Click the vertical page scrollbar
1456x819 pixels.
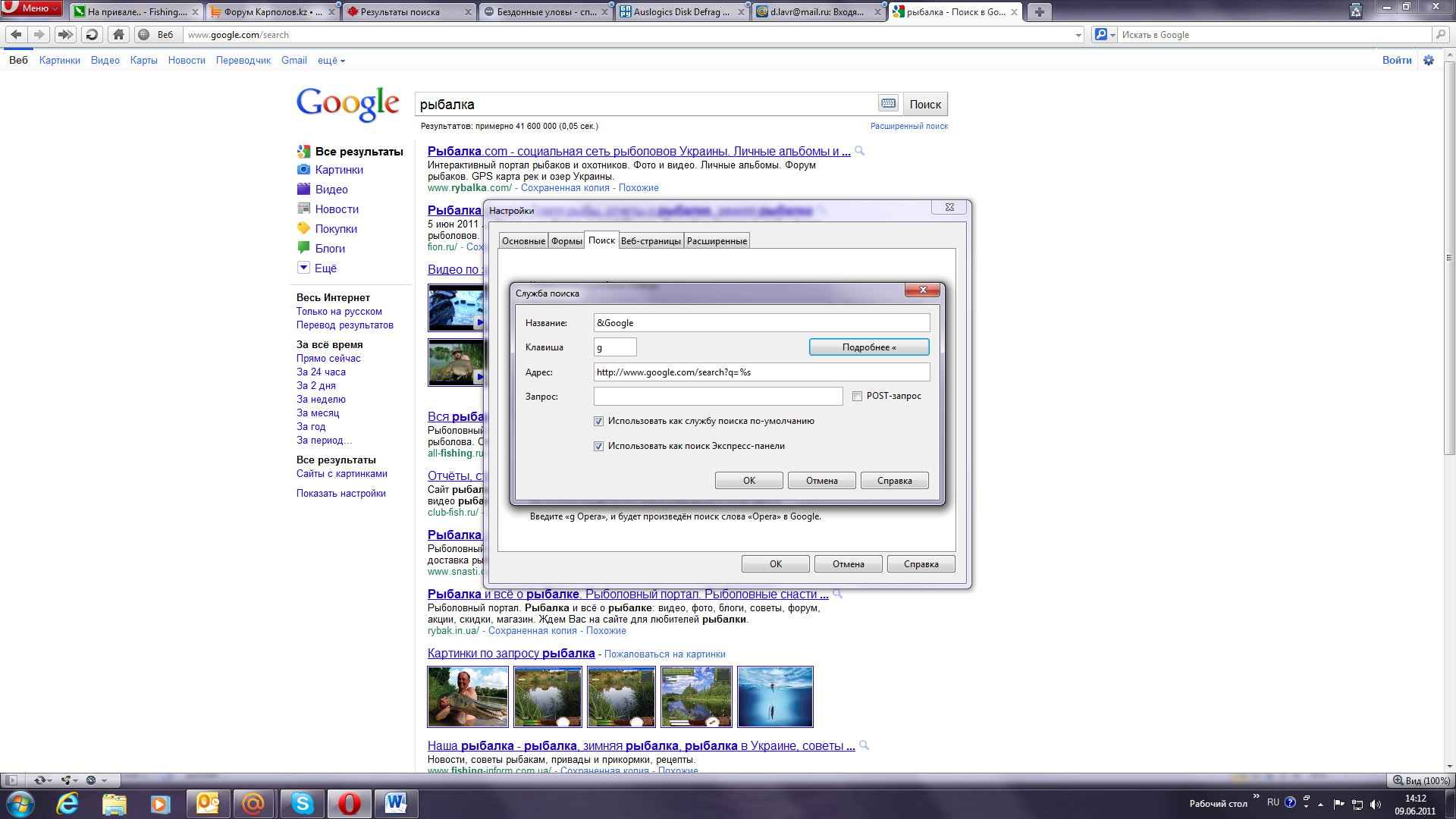point(1449,258)
